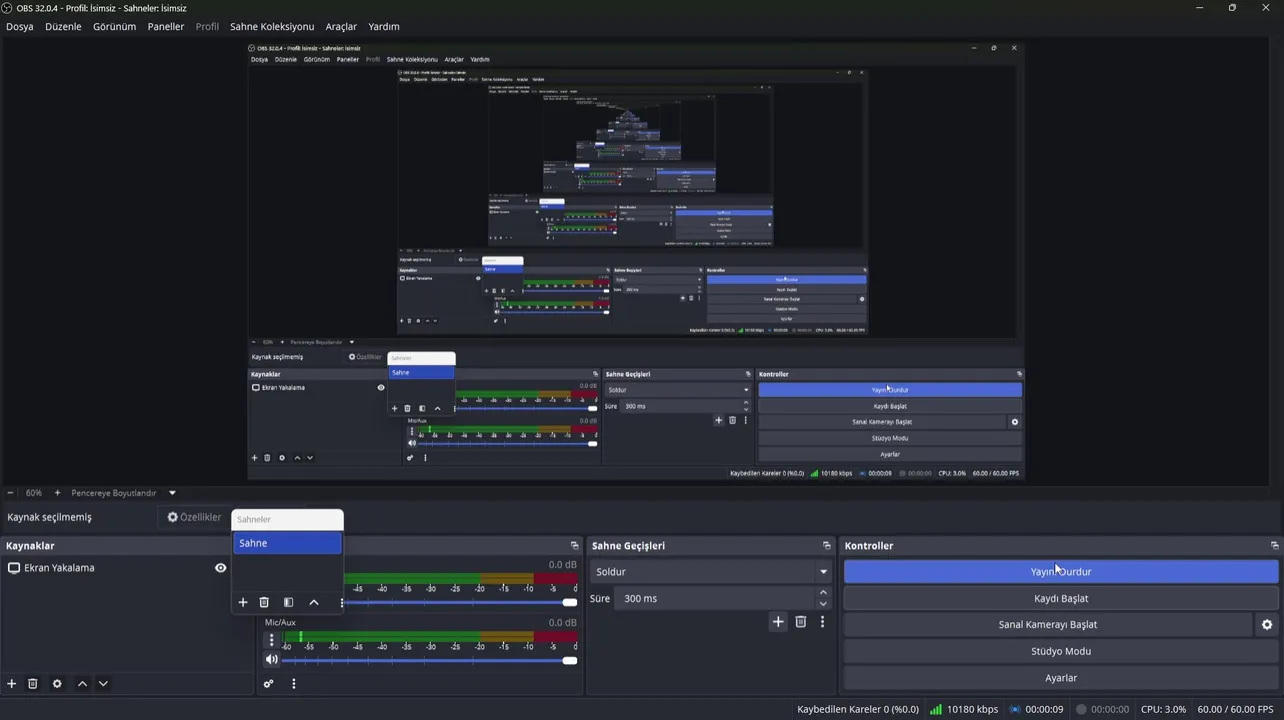Move scene up with Sahneler arrow icon
Viewport: 1284px width, 720px height.
314,602
